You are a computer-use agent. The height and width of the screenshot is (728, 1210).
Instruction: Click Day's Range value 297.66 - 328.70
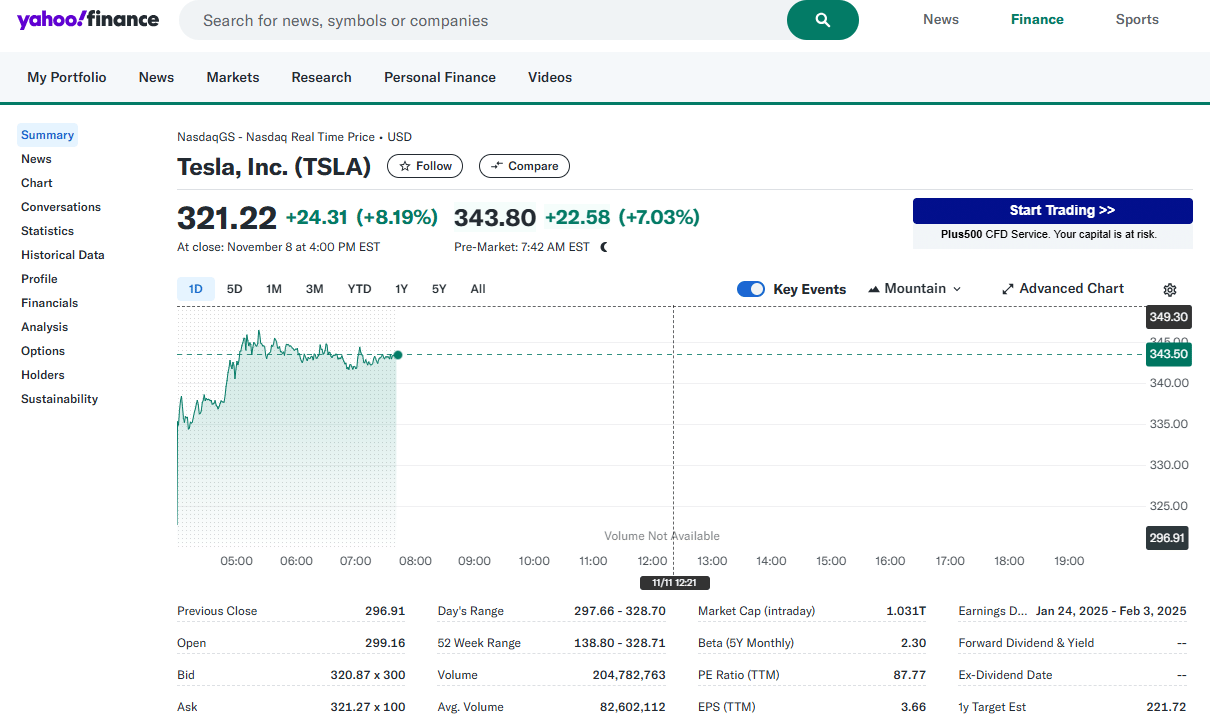point(620,611)
